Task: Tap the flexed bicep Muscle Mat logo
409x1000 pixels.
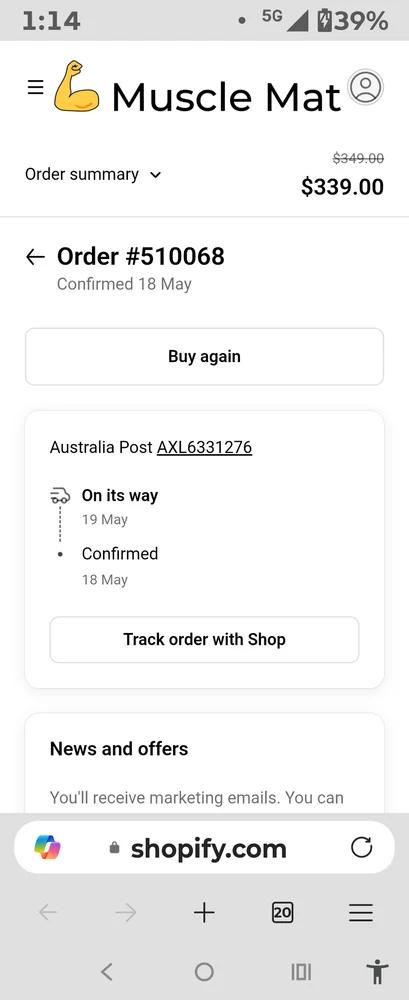Action: pos(77,87)
